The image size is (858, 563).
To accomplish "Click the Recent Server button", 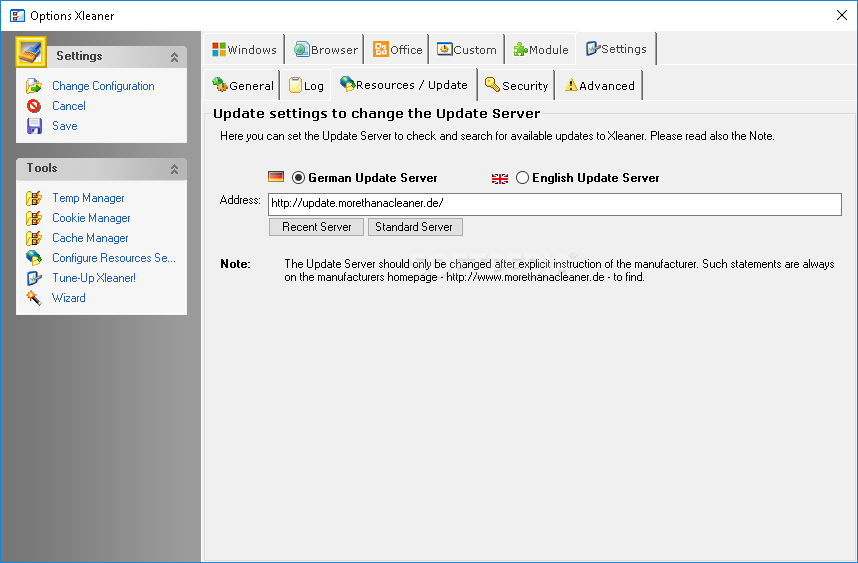I will (316, 227).
